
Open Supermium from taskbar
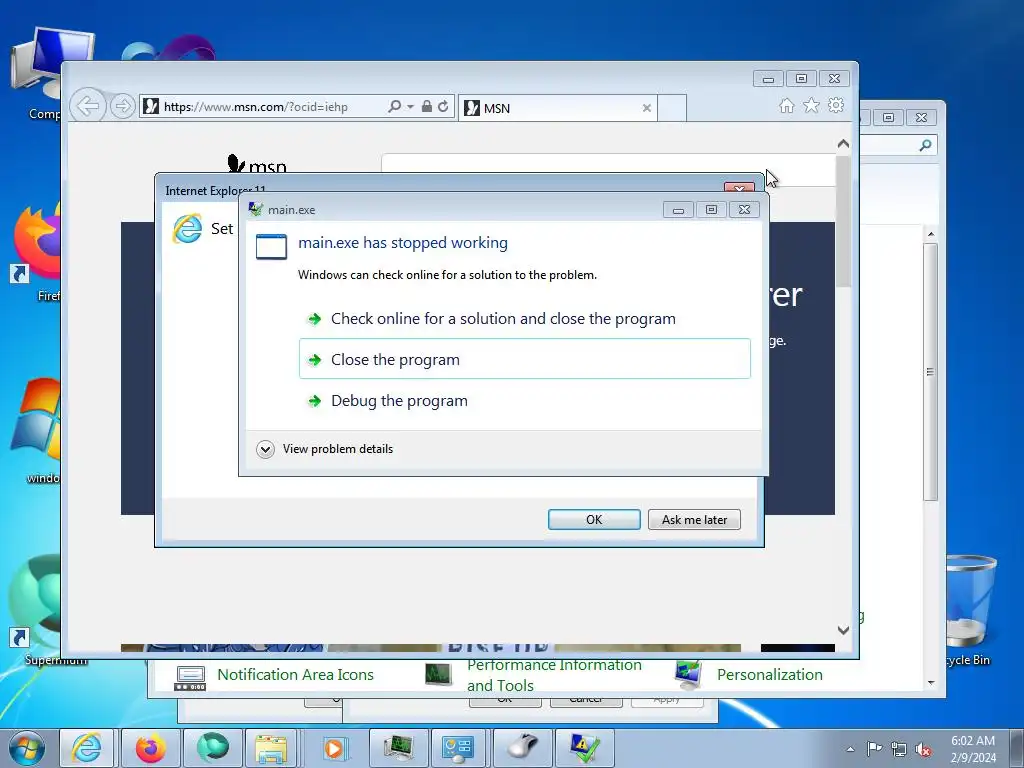[213, 748]
